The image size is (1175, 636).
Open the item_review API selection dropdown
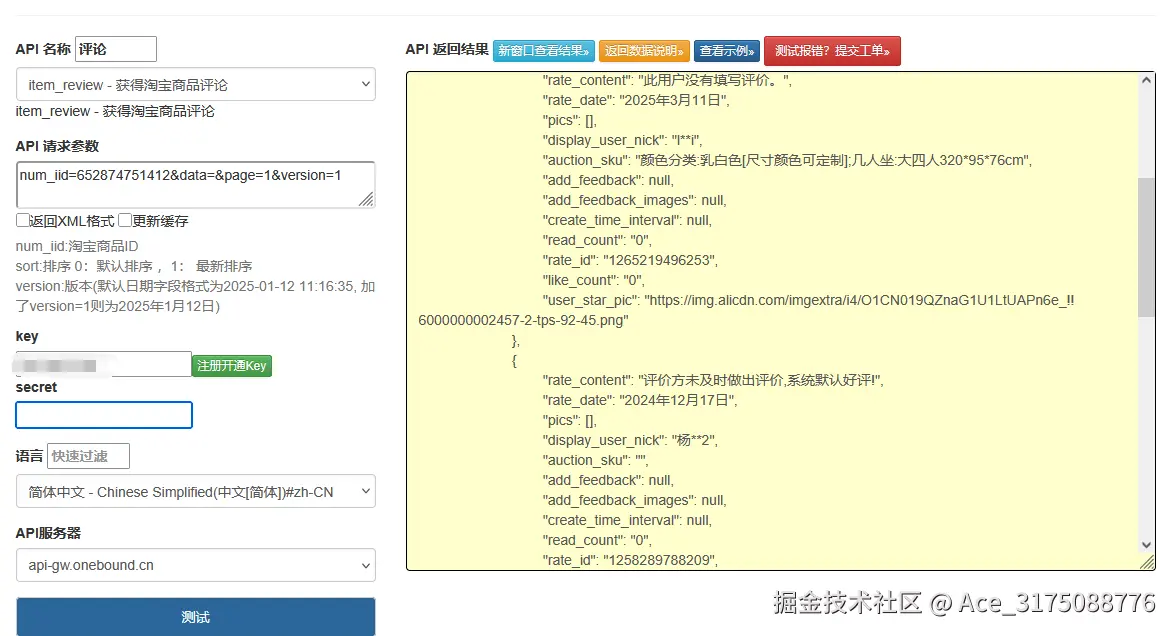coord(196,85)
